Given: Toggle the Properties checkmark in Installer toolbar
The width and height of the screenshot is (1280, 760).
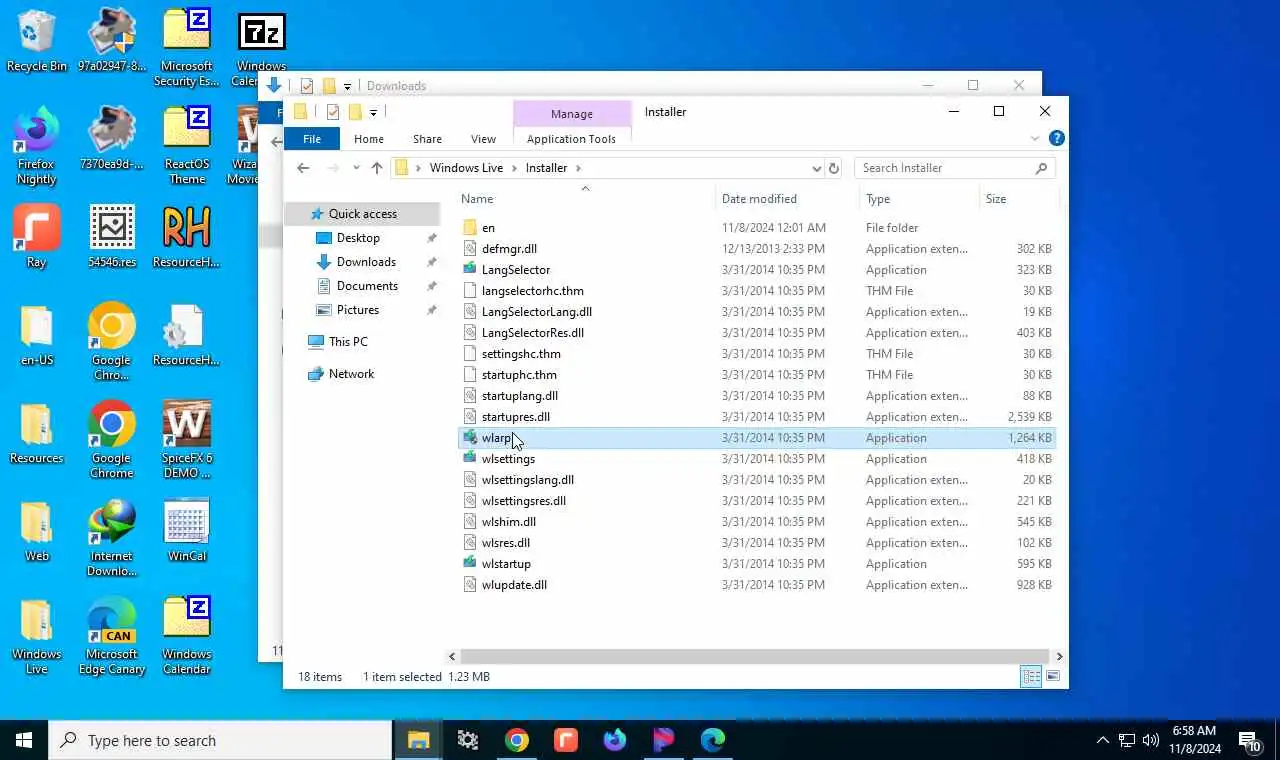Looking at the screenshot, I should click(x=332, y=112).
